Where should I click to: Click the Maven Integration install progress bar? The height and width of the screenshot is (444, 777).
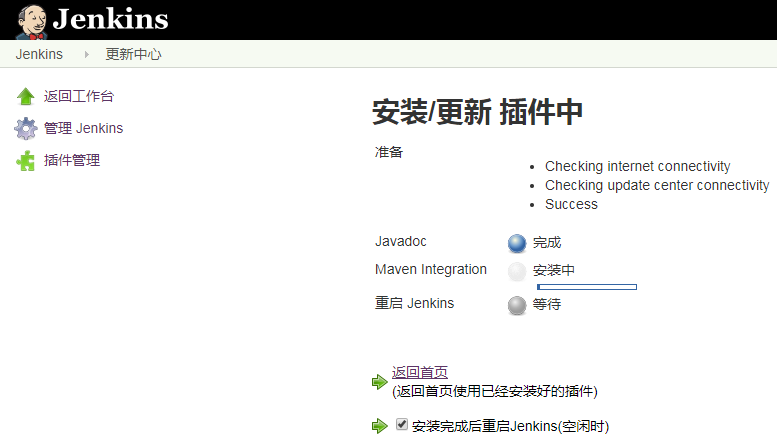point(587,287)
